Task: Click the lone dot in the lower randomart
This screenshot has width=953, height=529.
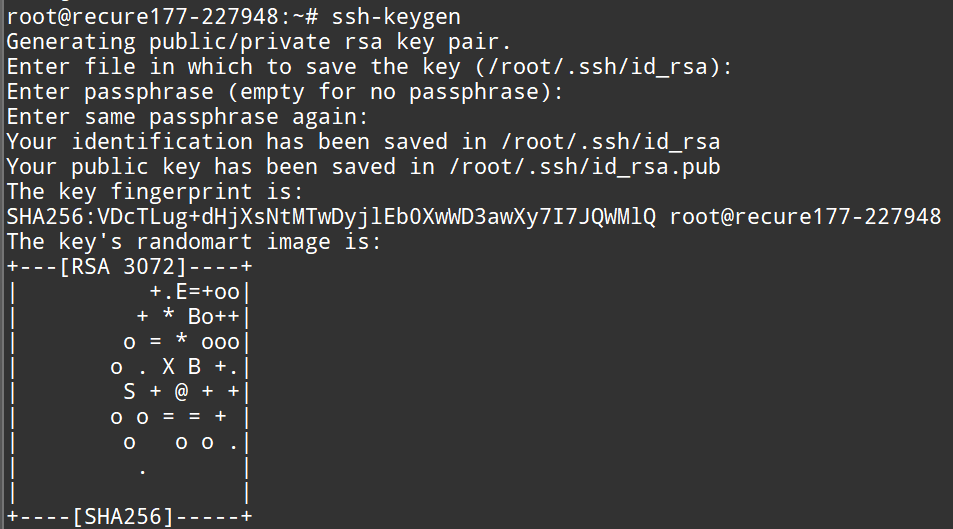Action: 143,467
